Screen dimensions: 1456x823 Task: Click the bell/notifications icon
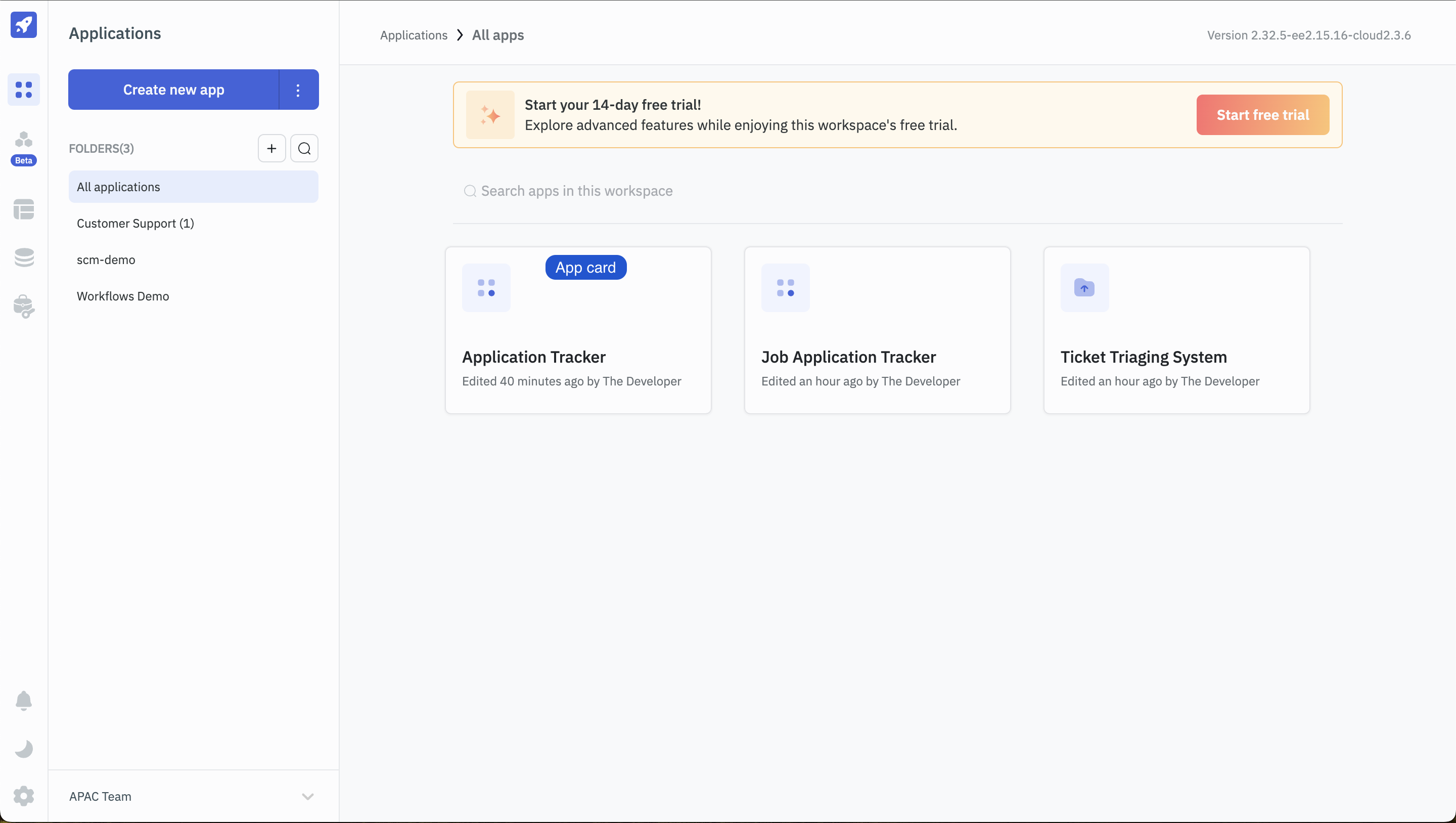tap(24, 700)
